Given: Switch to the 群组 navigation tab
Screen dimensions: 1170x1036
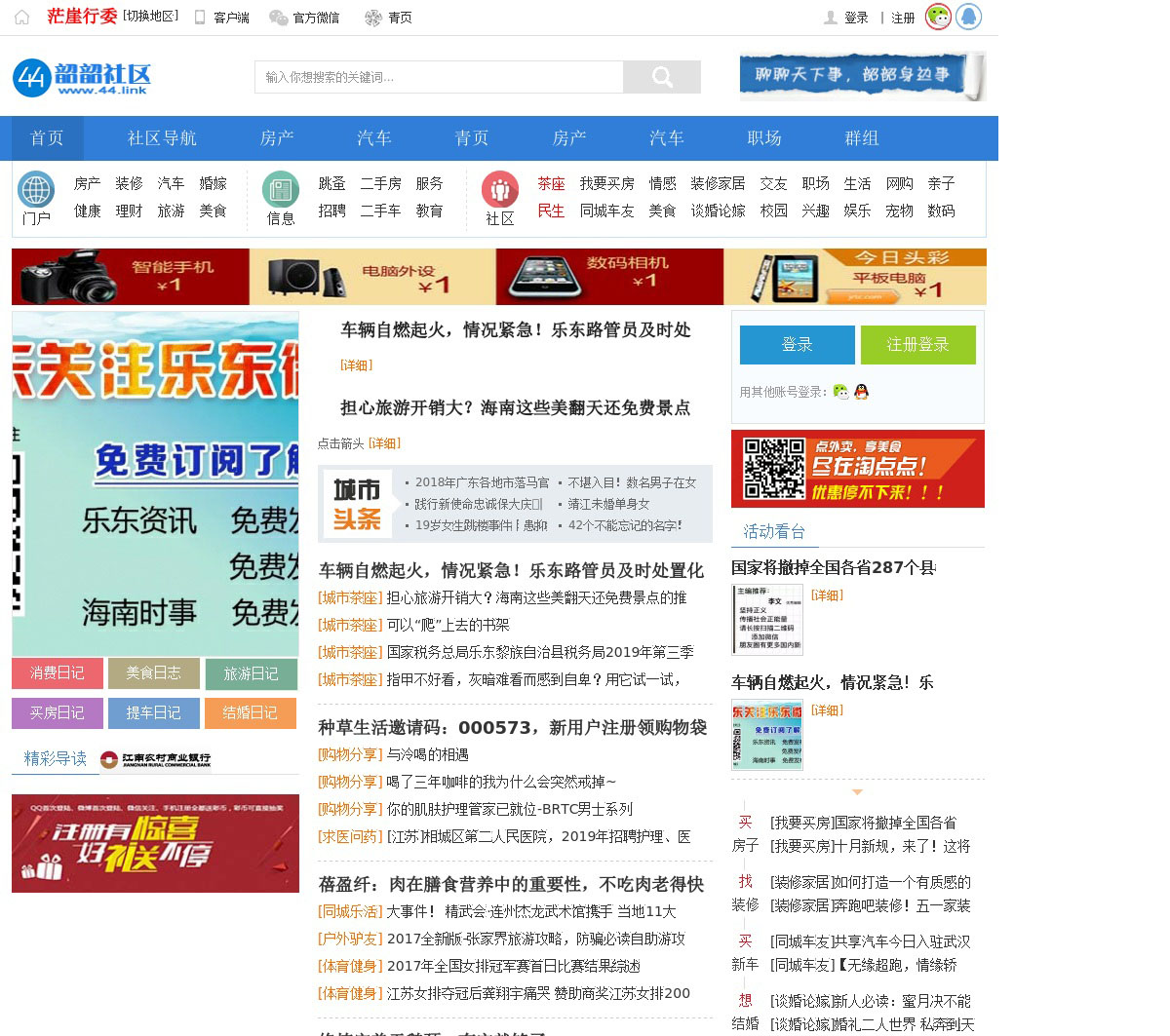Looking at the screenshot, I should coord(862,138).
